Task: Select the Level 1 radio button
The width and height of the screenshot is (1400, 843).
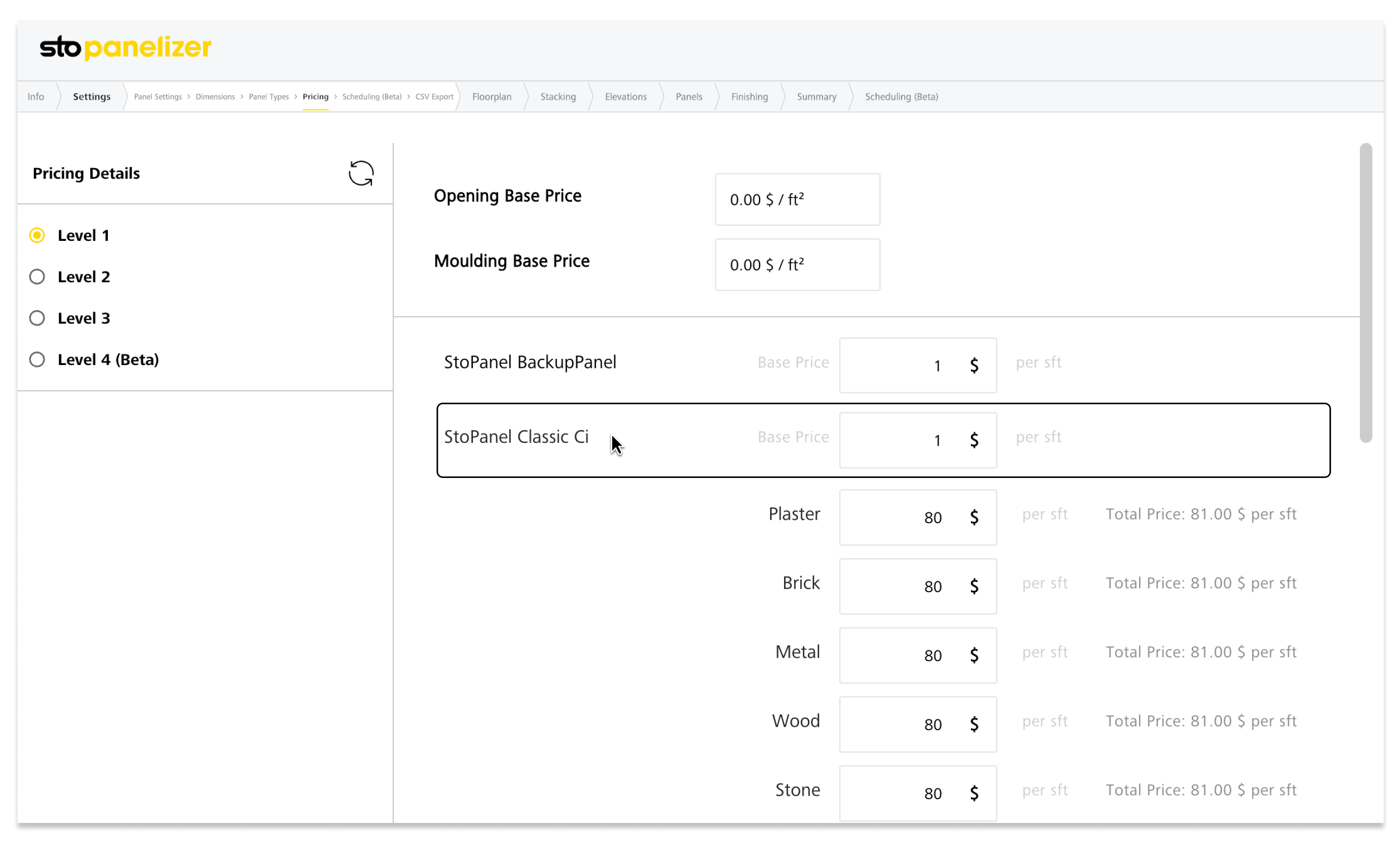Action: click(x=37, y=235)
